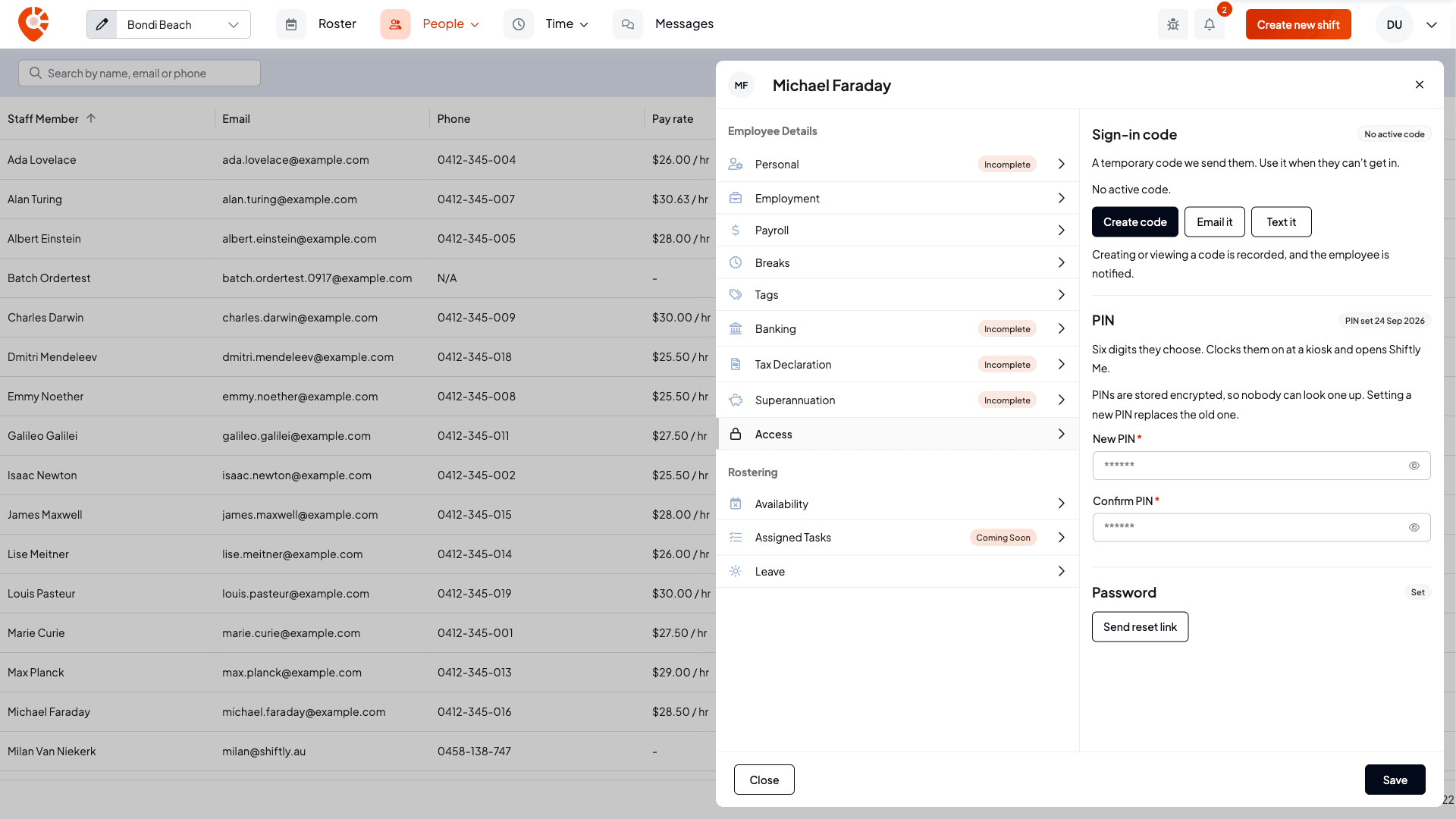Viewport: 1456px width, 819px height.
Task: Click the Email it button
Action: click(1215, 221)
